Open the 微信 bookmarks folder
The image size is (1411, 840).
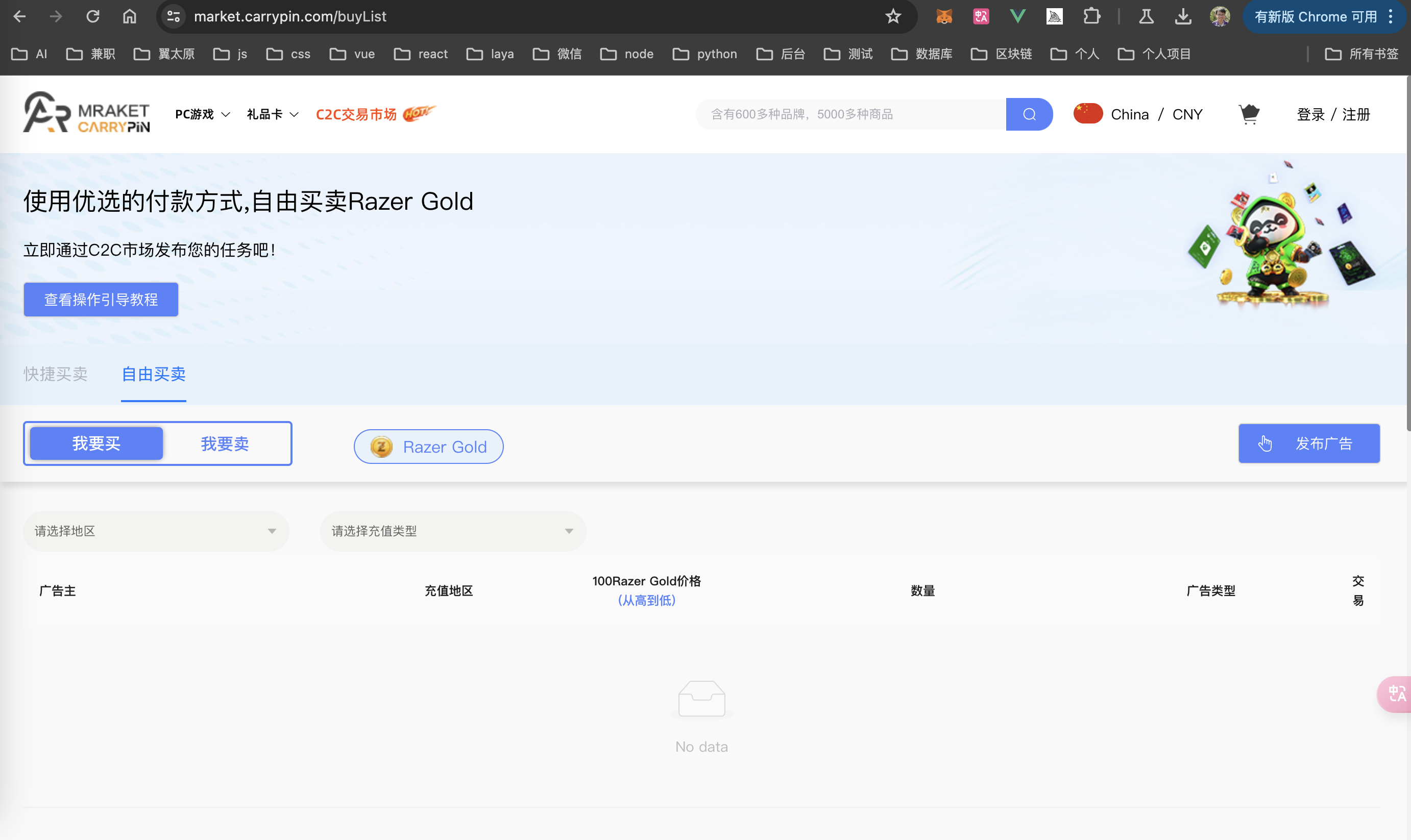coord(557,54)
